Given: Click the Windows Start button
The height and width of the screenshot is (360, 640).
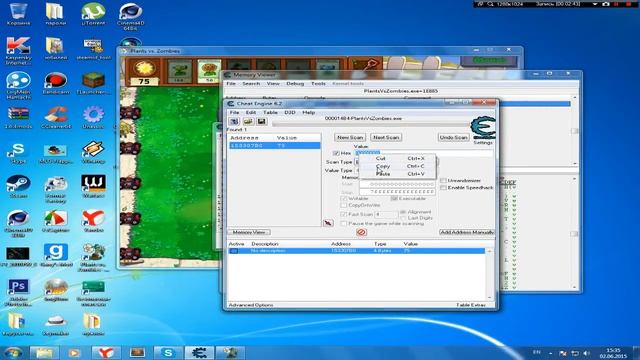Looking at the screenshot, I should pos(13,352).
